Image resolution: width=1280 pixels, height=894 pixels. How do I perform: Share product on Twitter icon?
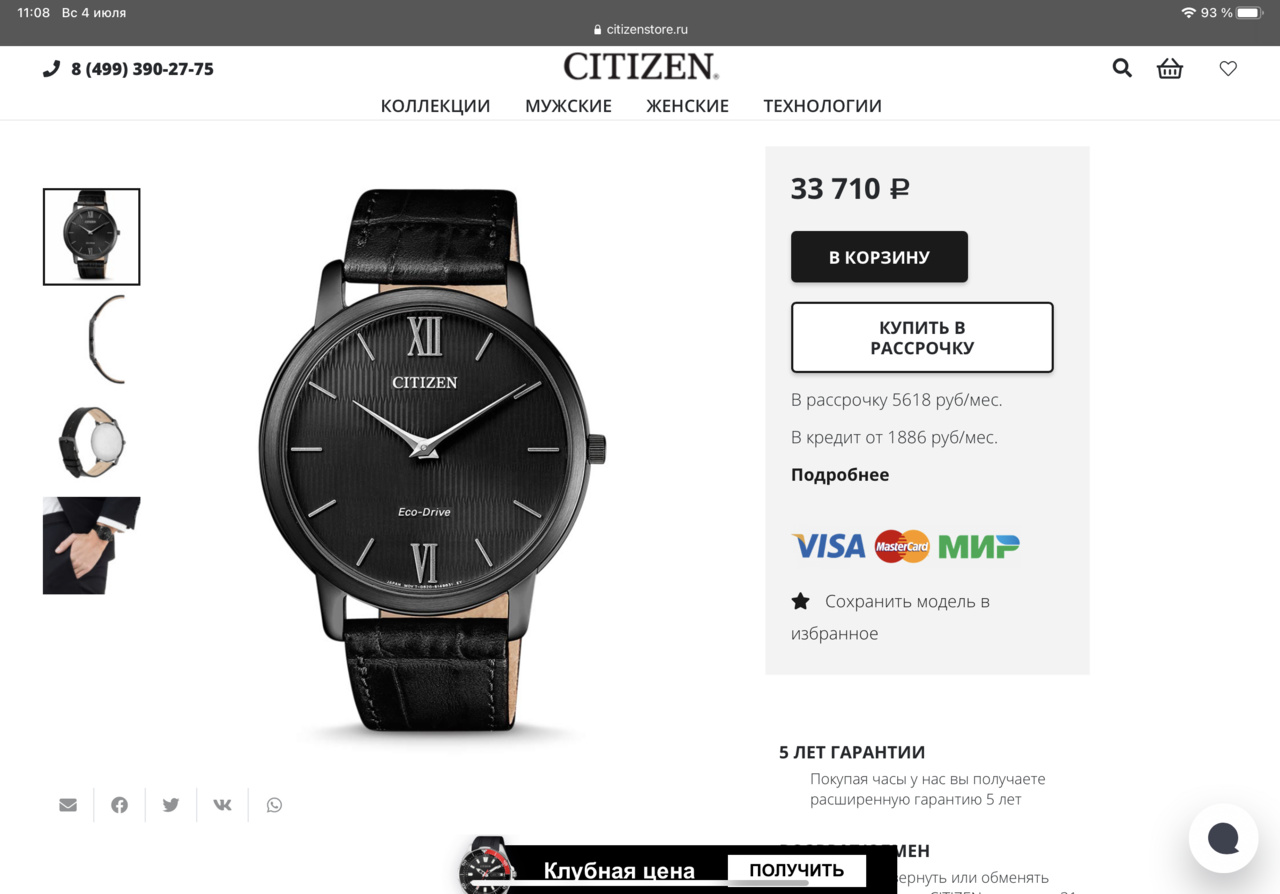tap(171, 805)
